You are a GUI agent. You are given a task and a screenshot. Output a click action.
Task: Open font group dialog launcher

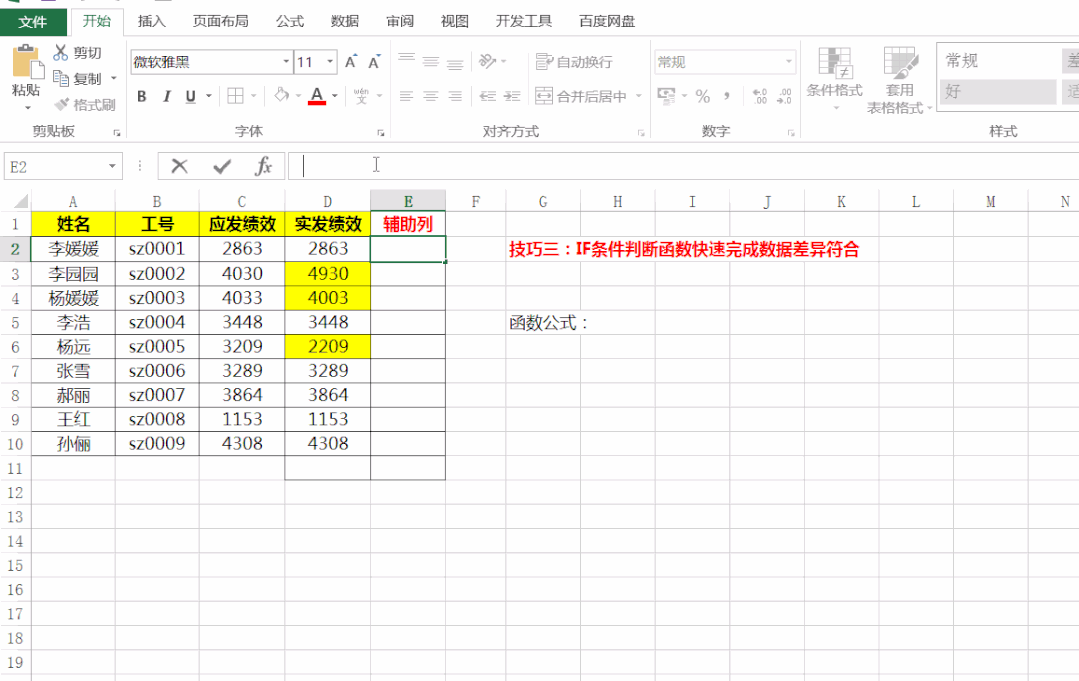point(381,133)
